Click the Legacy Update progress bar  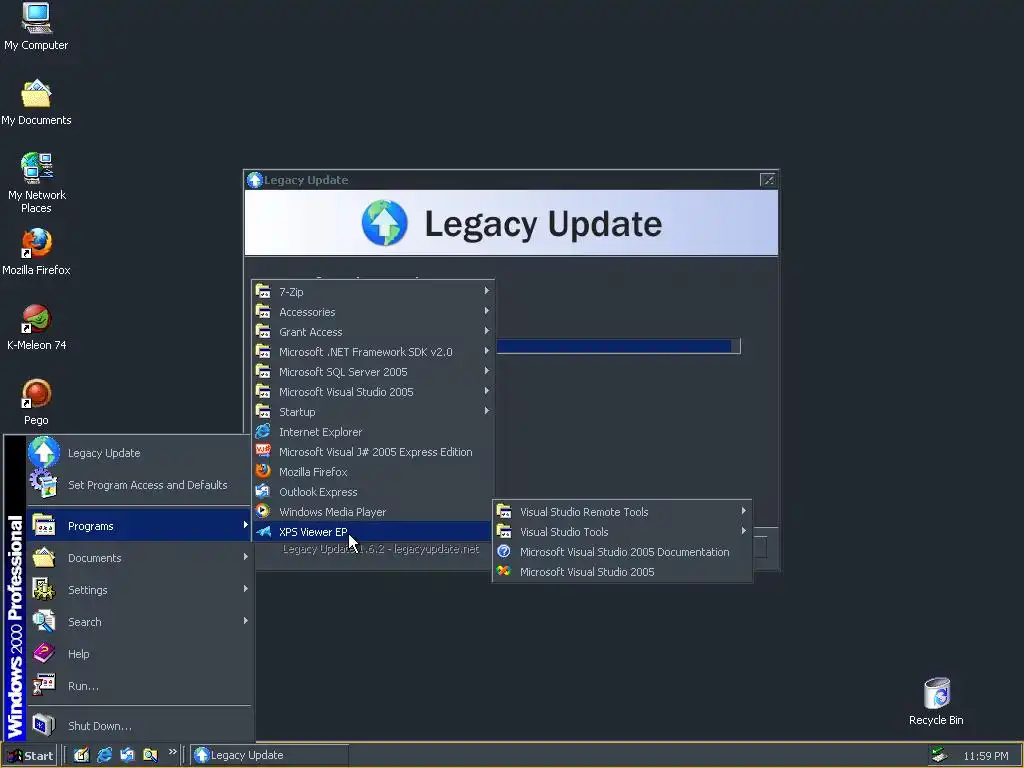pyautogui.click(x=618, y=346)
